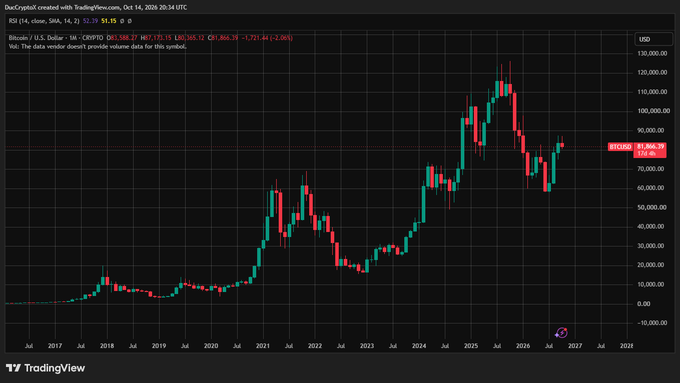Image resolution: width=680 pixels, height=383 pixels.
Task: Click the yellow RSI value 51.15
Action: click(x=109, y=21)
